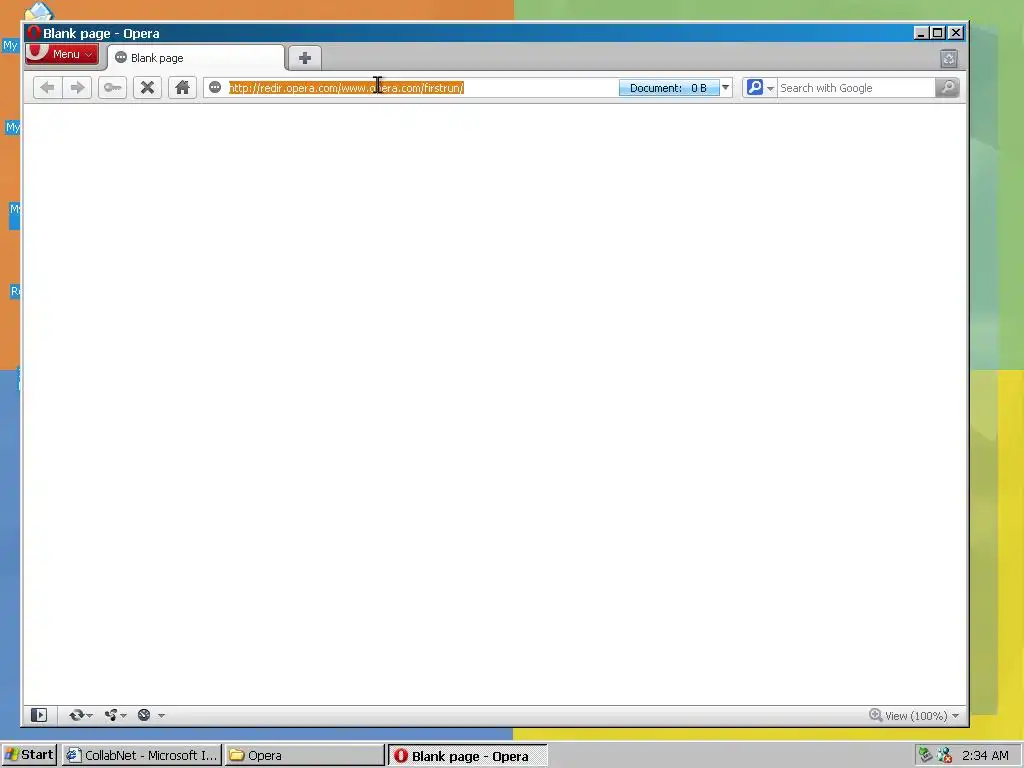Viewport: 1024px width, 768px height.
Task: Open the search engine selector dropdown
Action: point(760,88)
